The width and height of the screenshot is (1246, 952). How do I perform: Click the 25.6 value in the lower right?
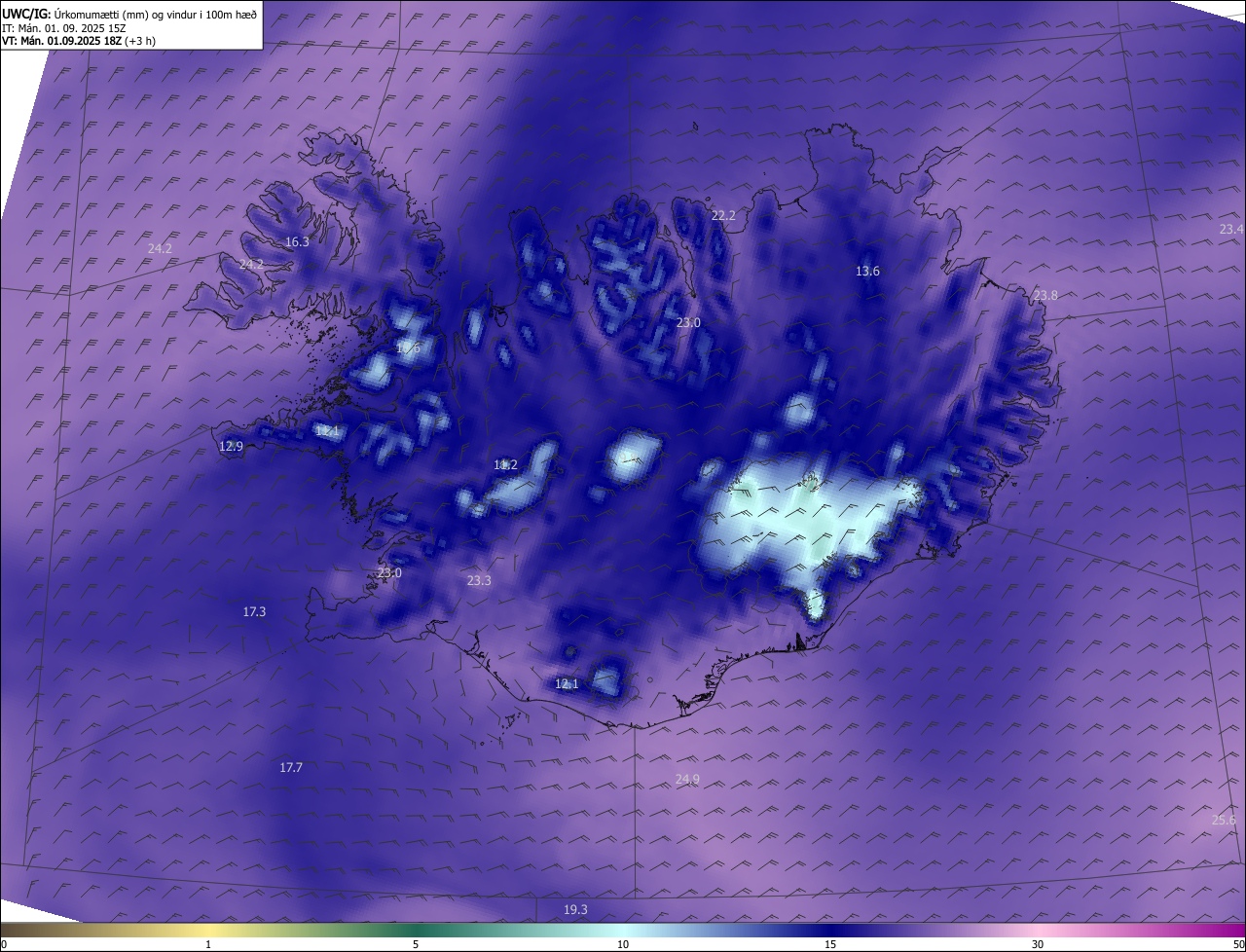(x=1224, y=820)
